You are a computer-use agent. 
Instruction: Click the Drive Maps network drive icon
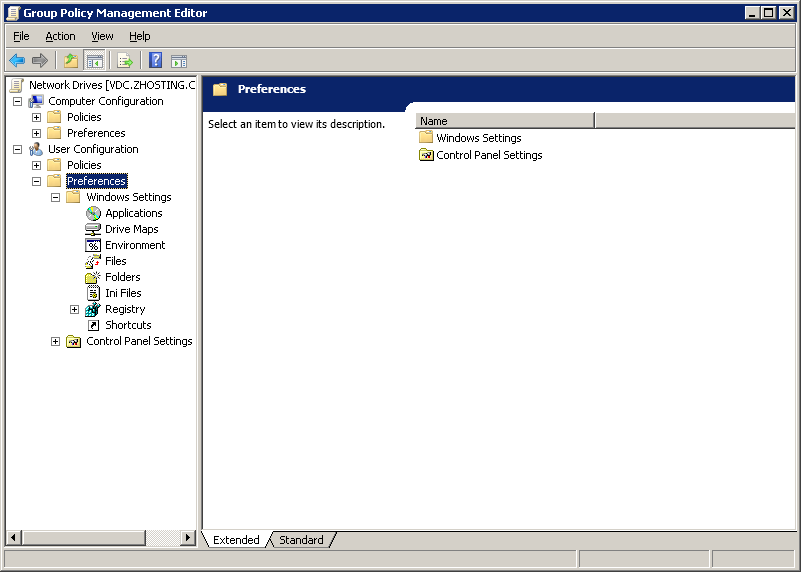click(x=92, y=229)
